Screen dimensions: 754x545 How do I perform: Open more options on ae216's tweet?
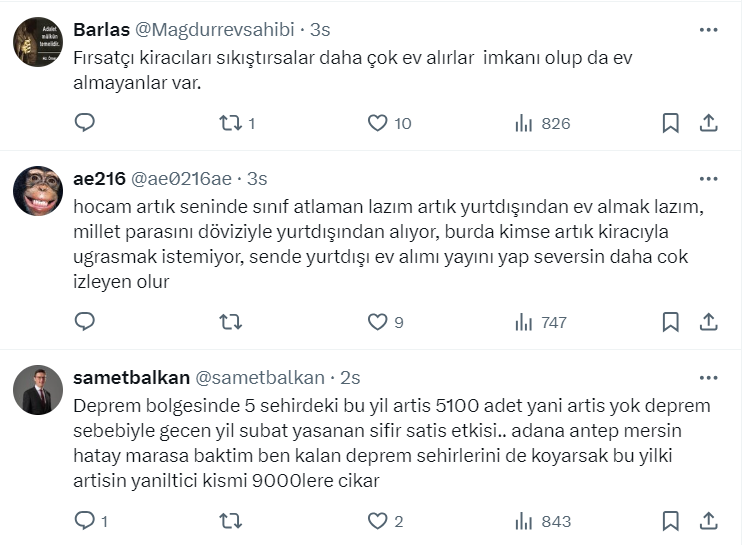[x=708, y=179]
